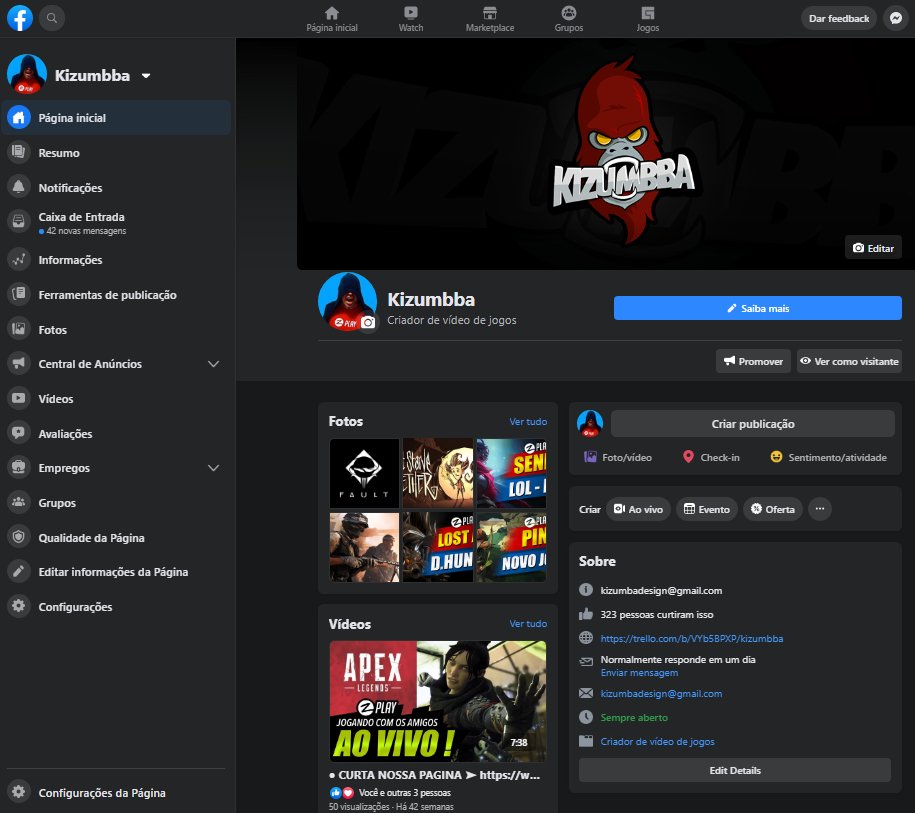This screenshot has height=813, width=915.
Task: Open Configurações gear in the sidebar
Action: (117, 607)
